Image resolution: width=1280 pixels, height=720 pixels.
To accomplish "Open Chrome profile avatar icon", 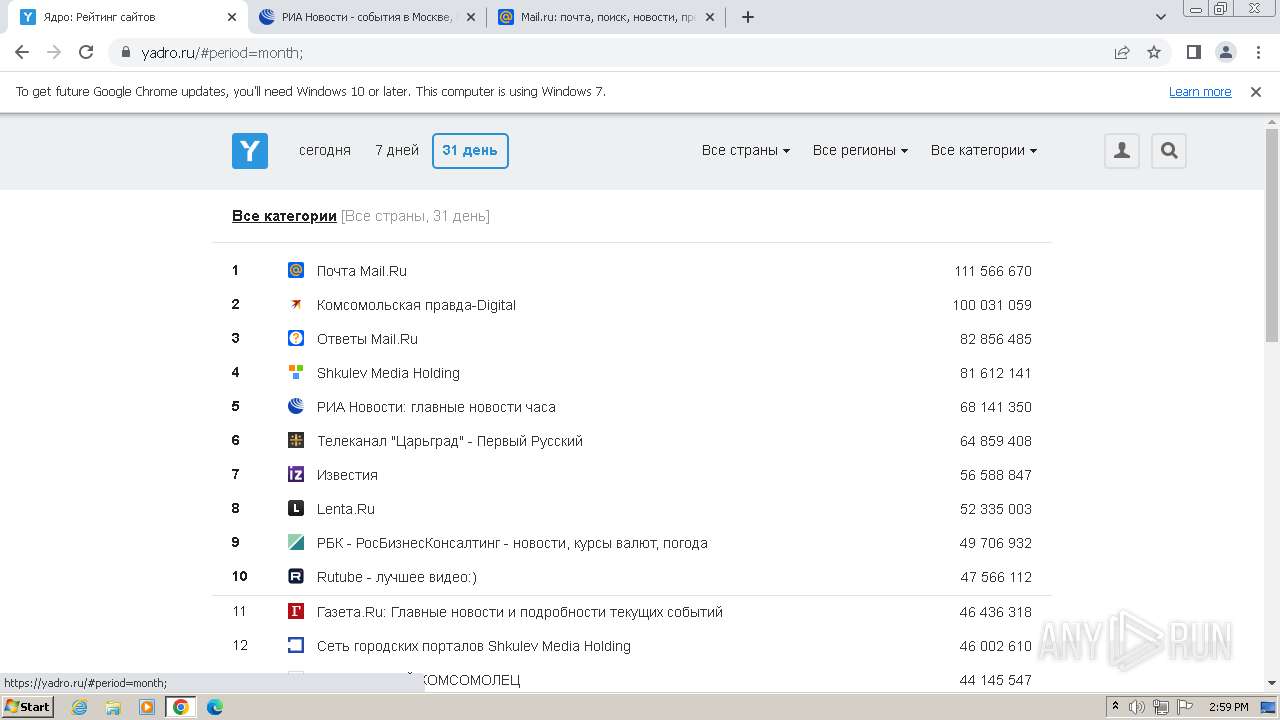I will coord(1225,52).
